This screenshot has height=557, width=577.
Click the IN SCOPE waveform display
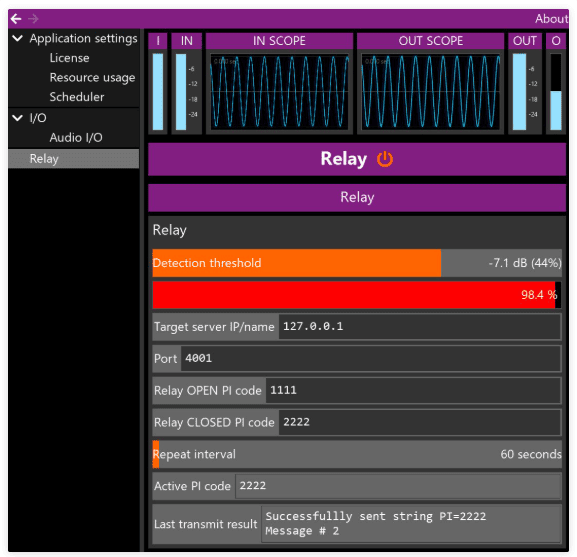279,92
